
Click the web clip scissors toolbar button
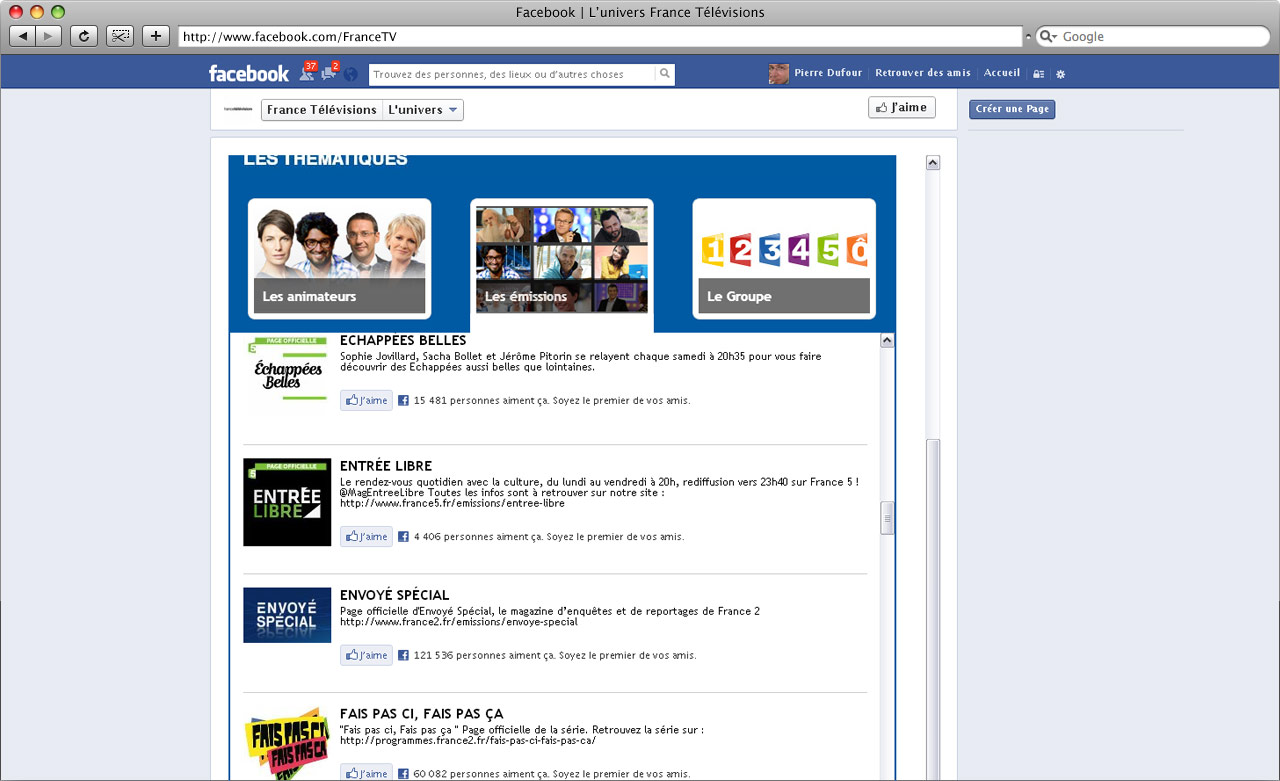(120, 36)
